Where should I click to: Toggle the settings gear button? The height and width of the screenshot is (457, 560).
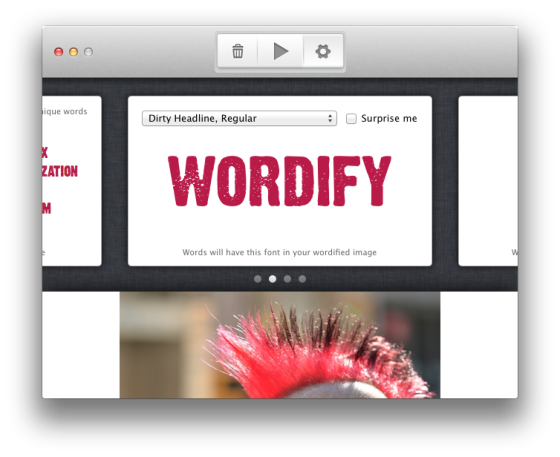coord(323,51)
